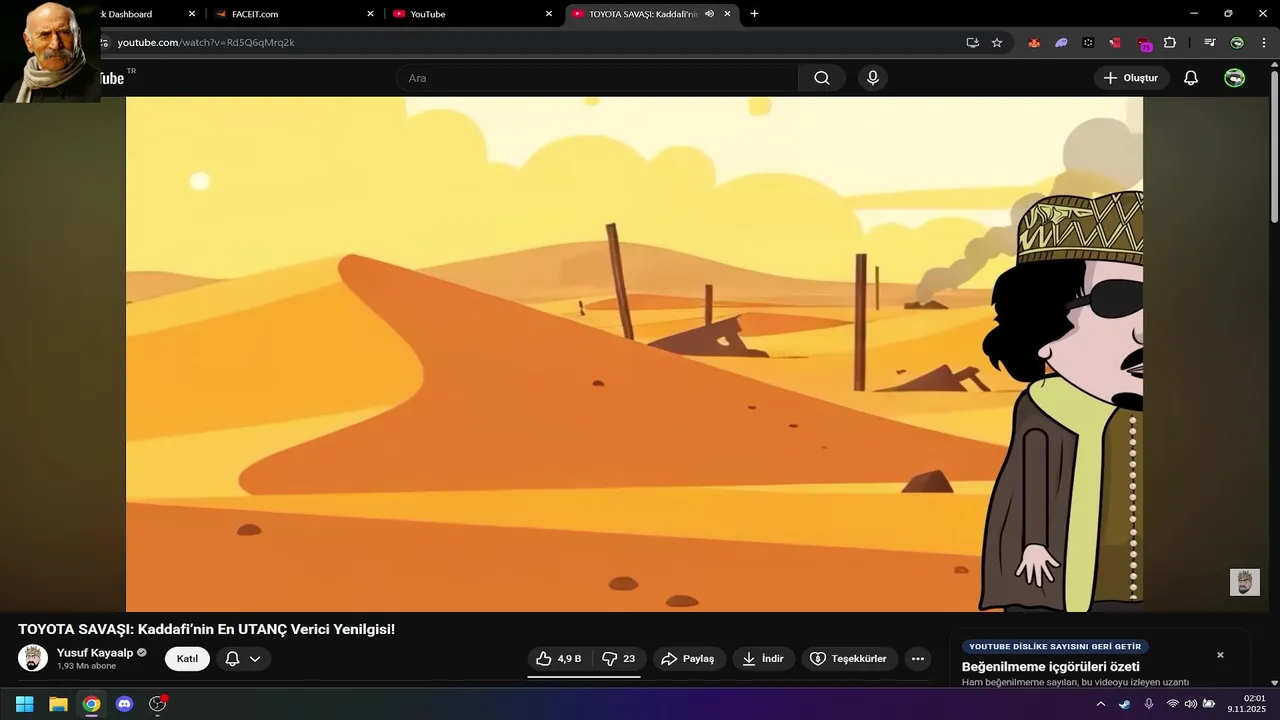Show hidden system tray icons chevron
1280x720 pixels.
pyautogui.click(x=1101, y=704)
